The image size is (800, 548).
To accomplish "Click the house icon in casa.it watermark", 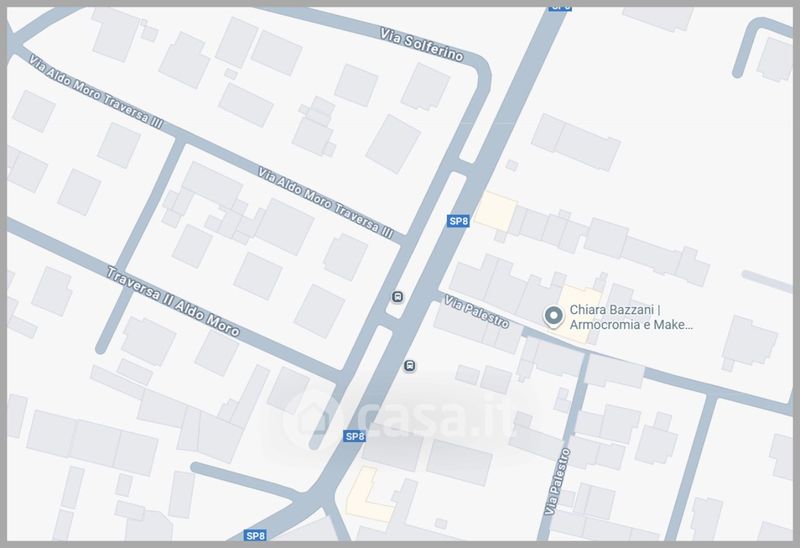I will coord(312,419).
